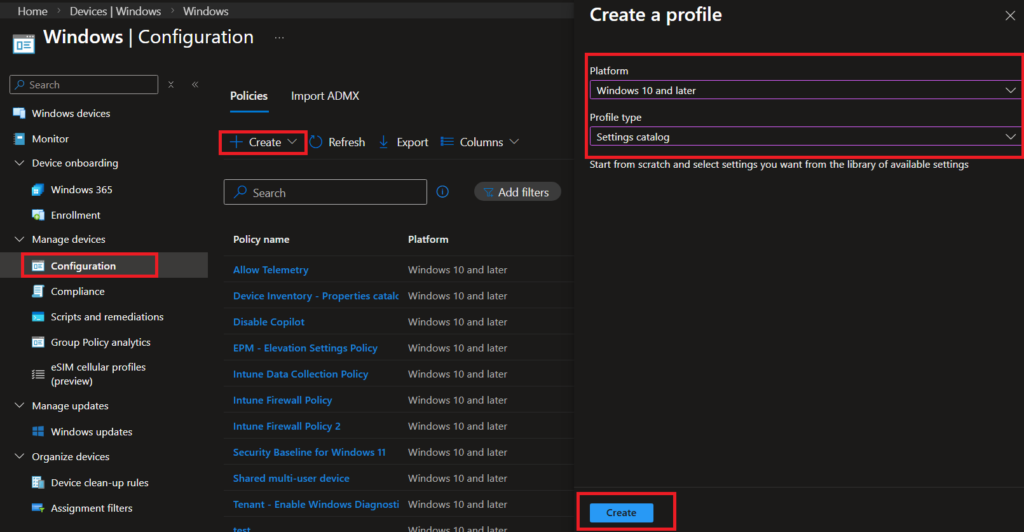Viewport: 1024px width, 532px height.
Task: Collapse the Manage devices section
Action: (19, 240)
